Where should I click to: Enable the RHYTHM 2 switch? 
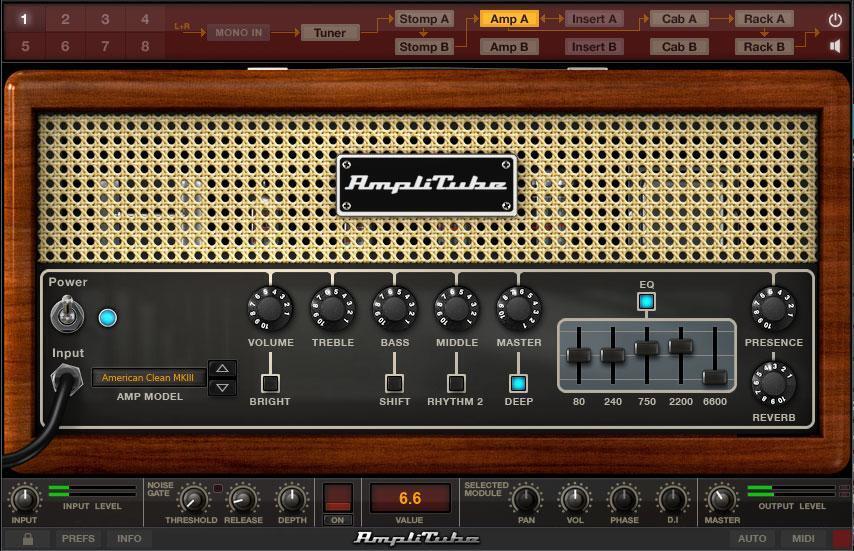coord(456,383)
